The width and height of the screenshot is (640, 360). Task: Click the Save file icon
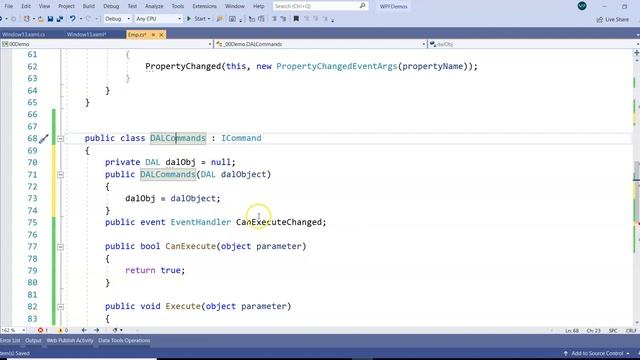tap(50, 19)
